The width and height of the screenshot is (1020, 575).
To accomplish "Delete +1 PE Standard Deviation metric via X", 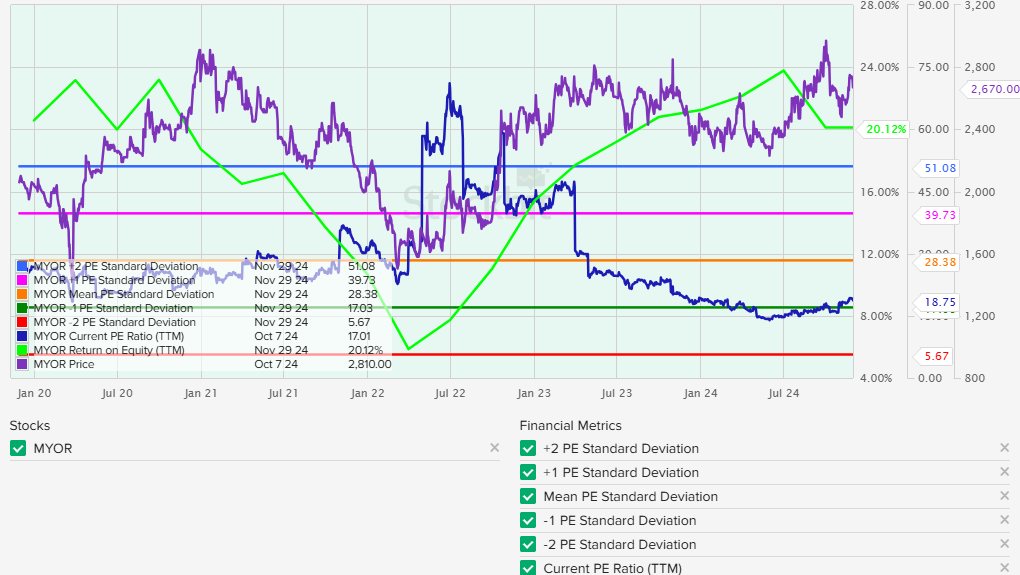I will tap(1005, 472).
